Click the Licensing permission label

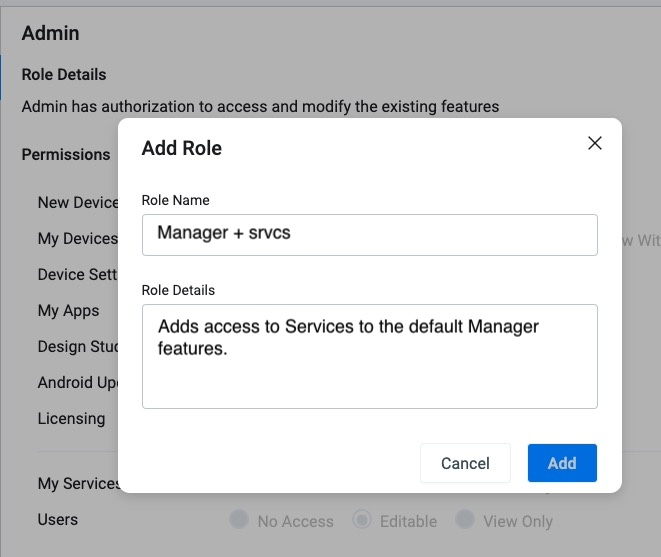coord(71,418)
